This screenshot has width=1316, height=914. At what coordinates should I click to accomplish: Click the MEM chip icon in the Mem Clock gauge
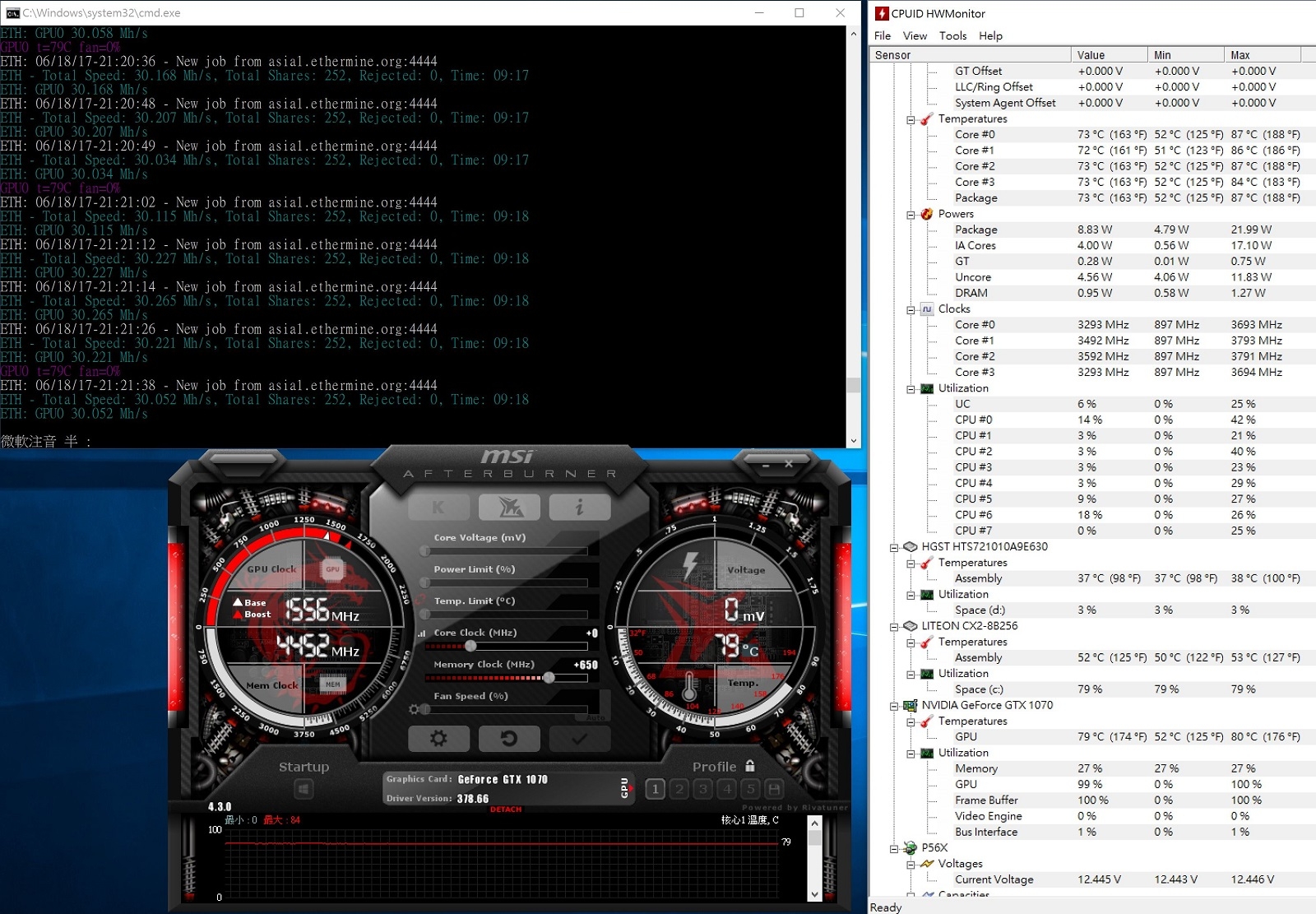(332, 684)
